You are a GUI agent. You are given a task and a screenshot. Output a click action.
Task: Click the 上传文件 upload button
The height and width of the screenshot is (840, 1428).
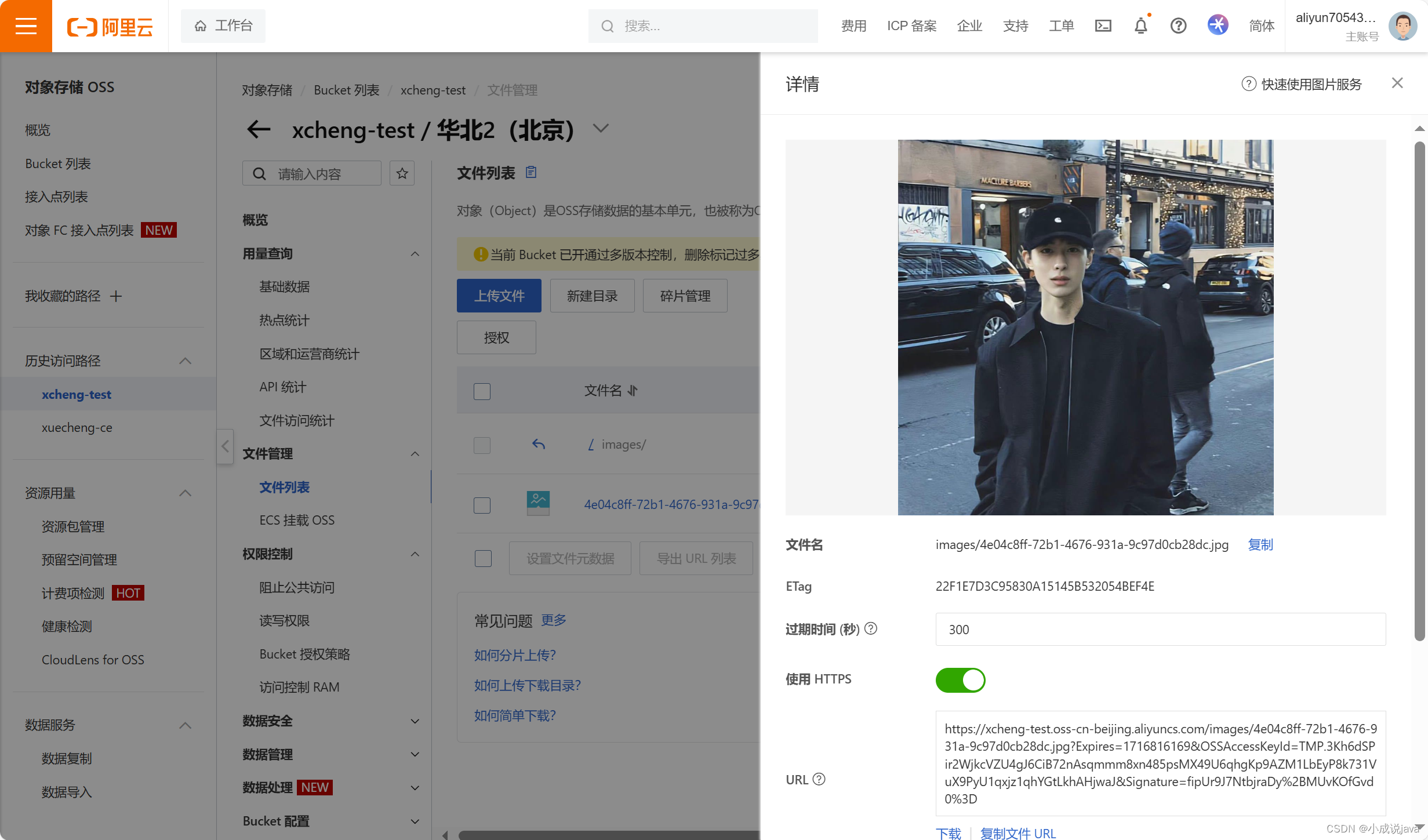[x=499, y=296]
